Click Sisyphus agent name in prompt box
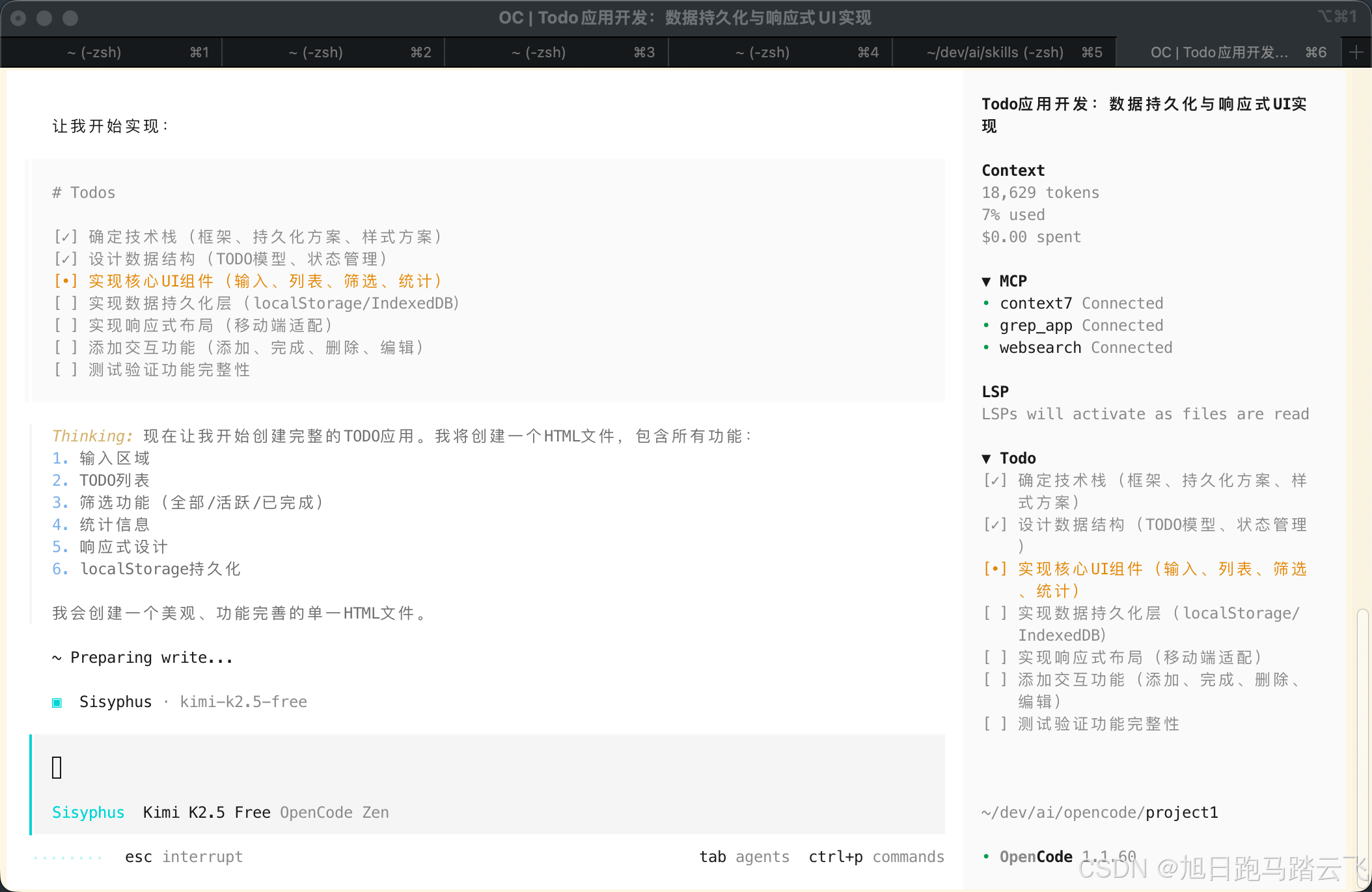 (88, 812)
